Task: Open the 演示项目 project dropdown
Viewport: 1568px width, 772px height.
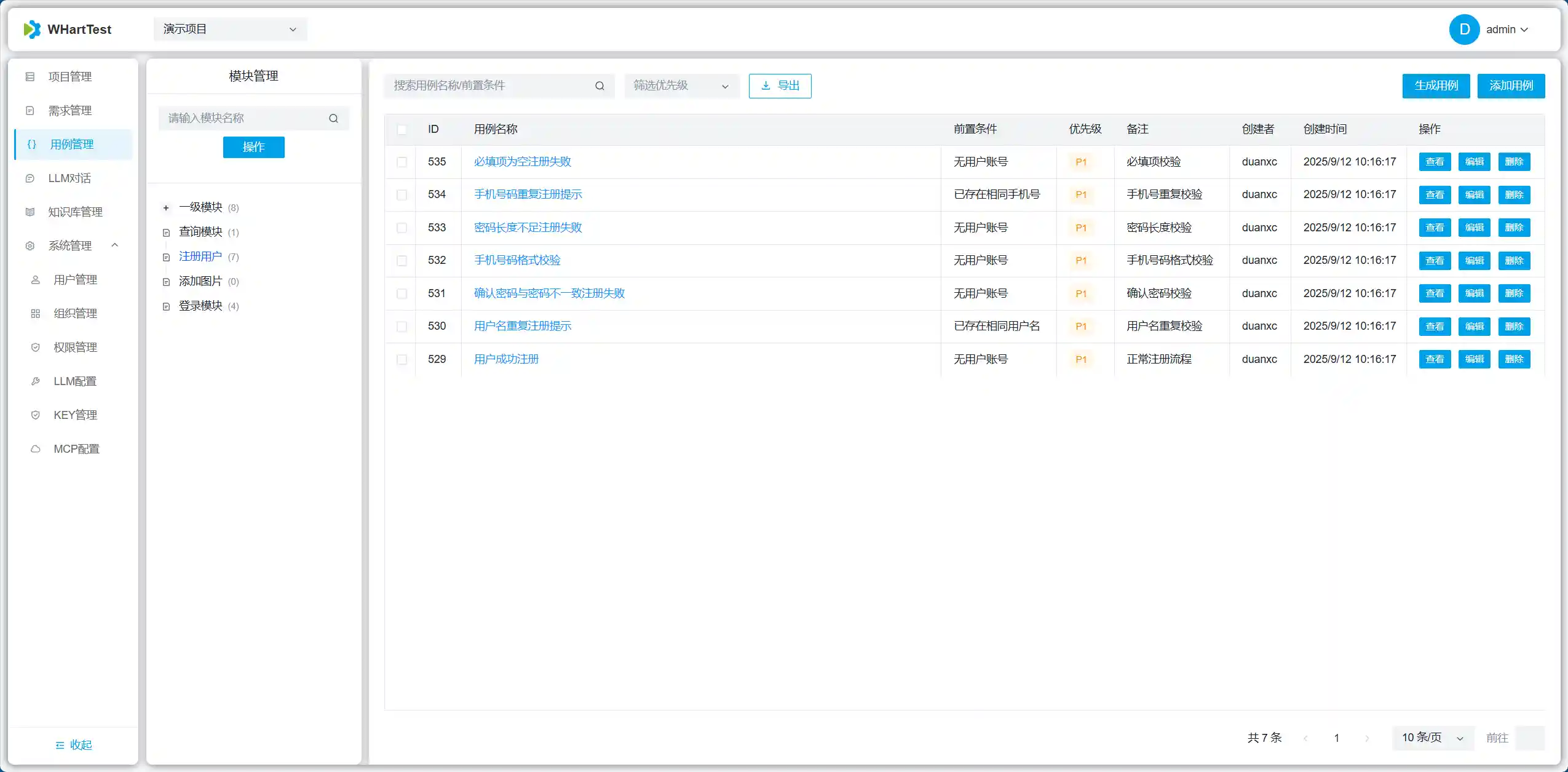Action: pos(230,30)
